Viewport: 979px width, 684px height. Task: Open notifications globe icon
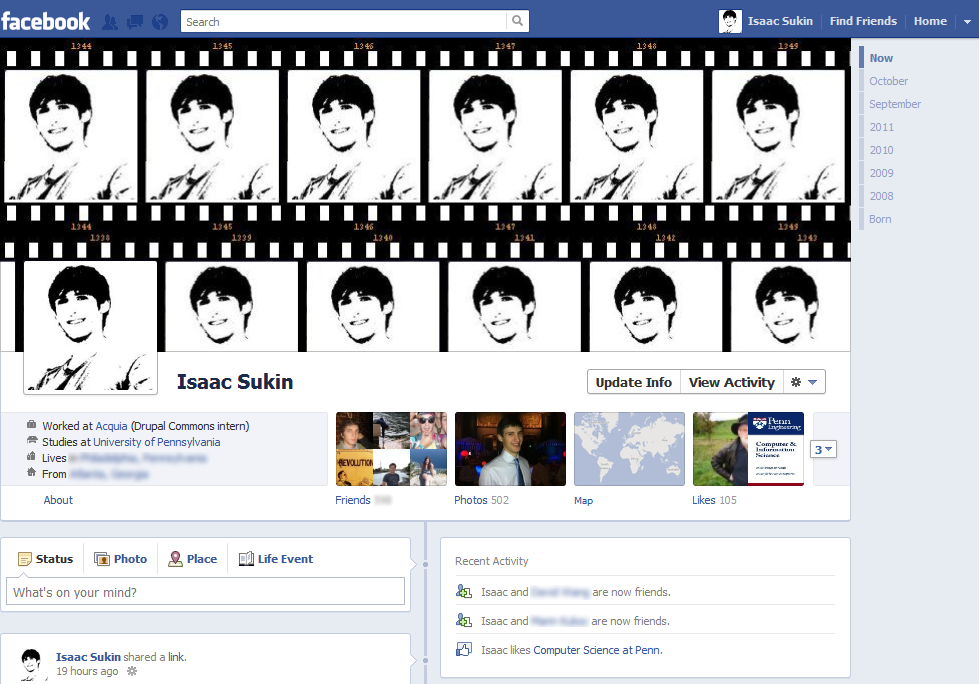(159, 20)
